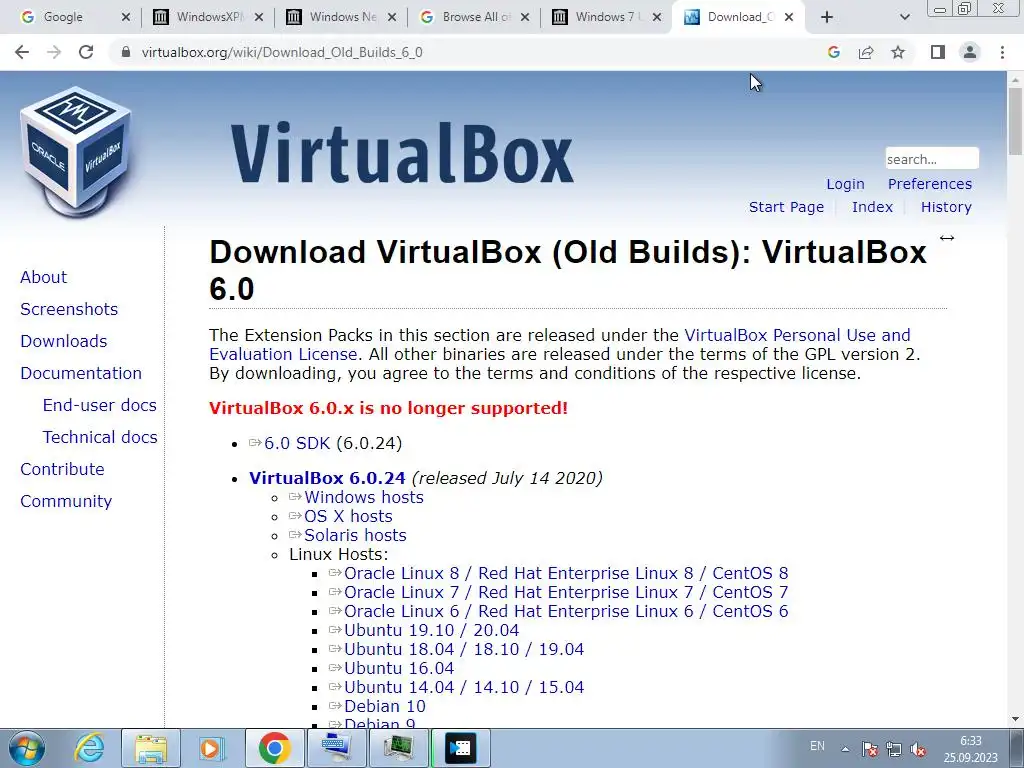Open the Chrome profile avatar icon

pos(970,52)
